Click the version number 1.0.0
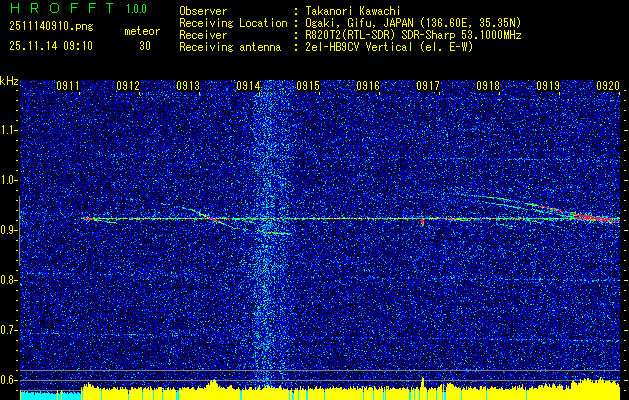This screenshot has width=629, height=400. pyautogui.click(x=136, y=8)
